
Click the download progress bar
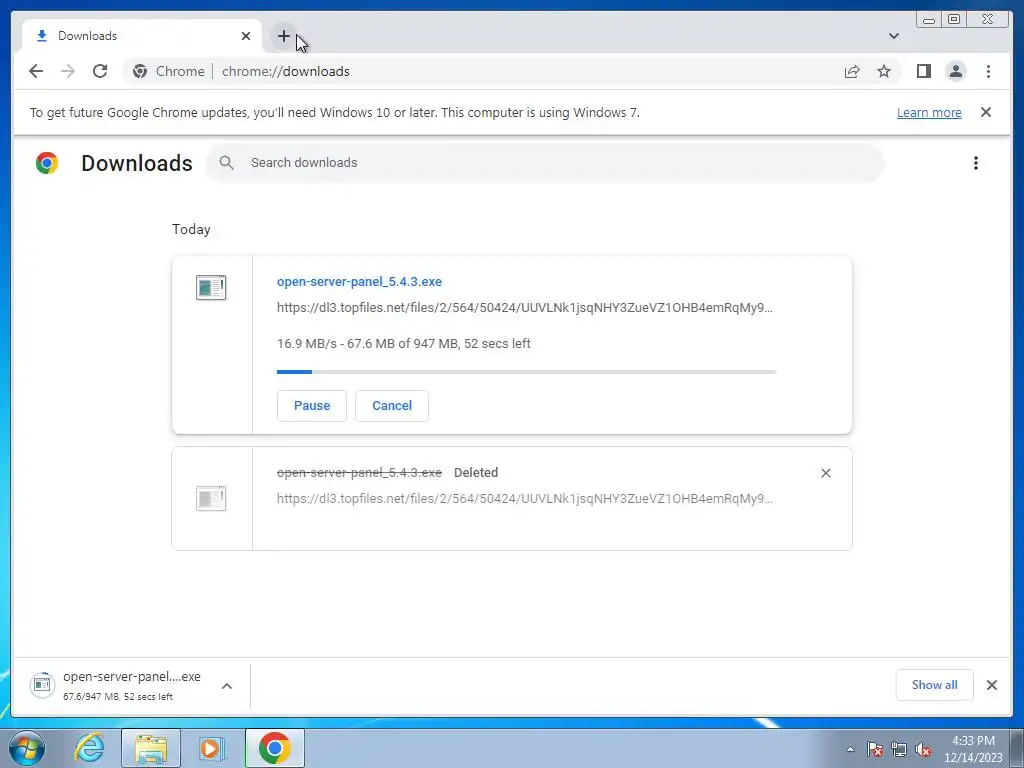point(526,372)
